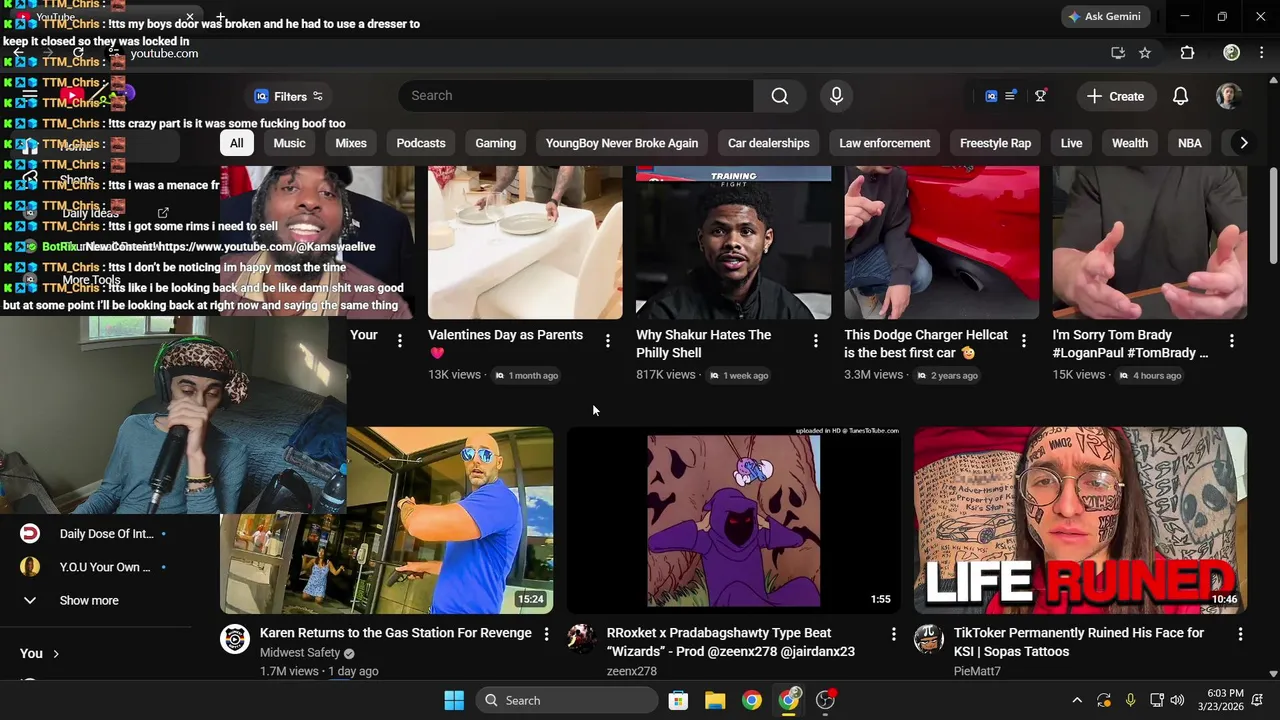This screenshot has height=720, width=1280.
Task: Select YoungBoy Never Broke Again chip
Action: click(x=622, y=143)
